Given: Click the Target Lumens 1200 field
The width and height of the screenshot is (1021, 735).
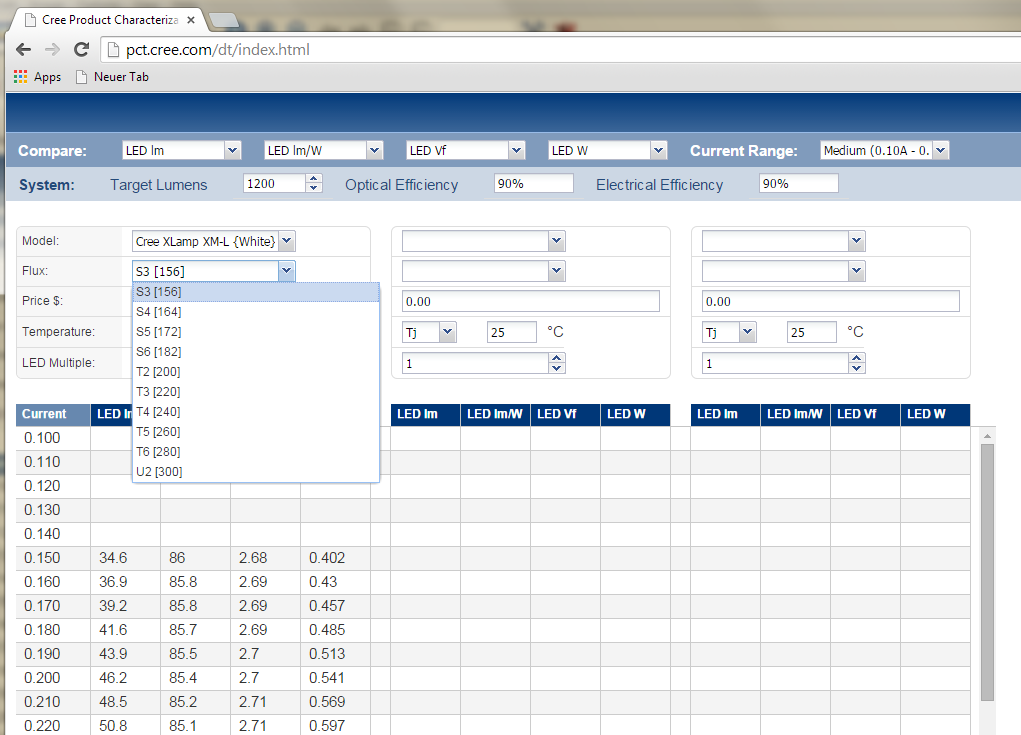Looking at the screenshot, I should tap(274, 184).
